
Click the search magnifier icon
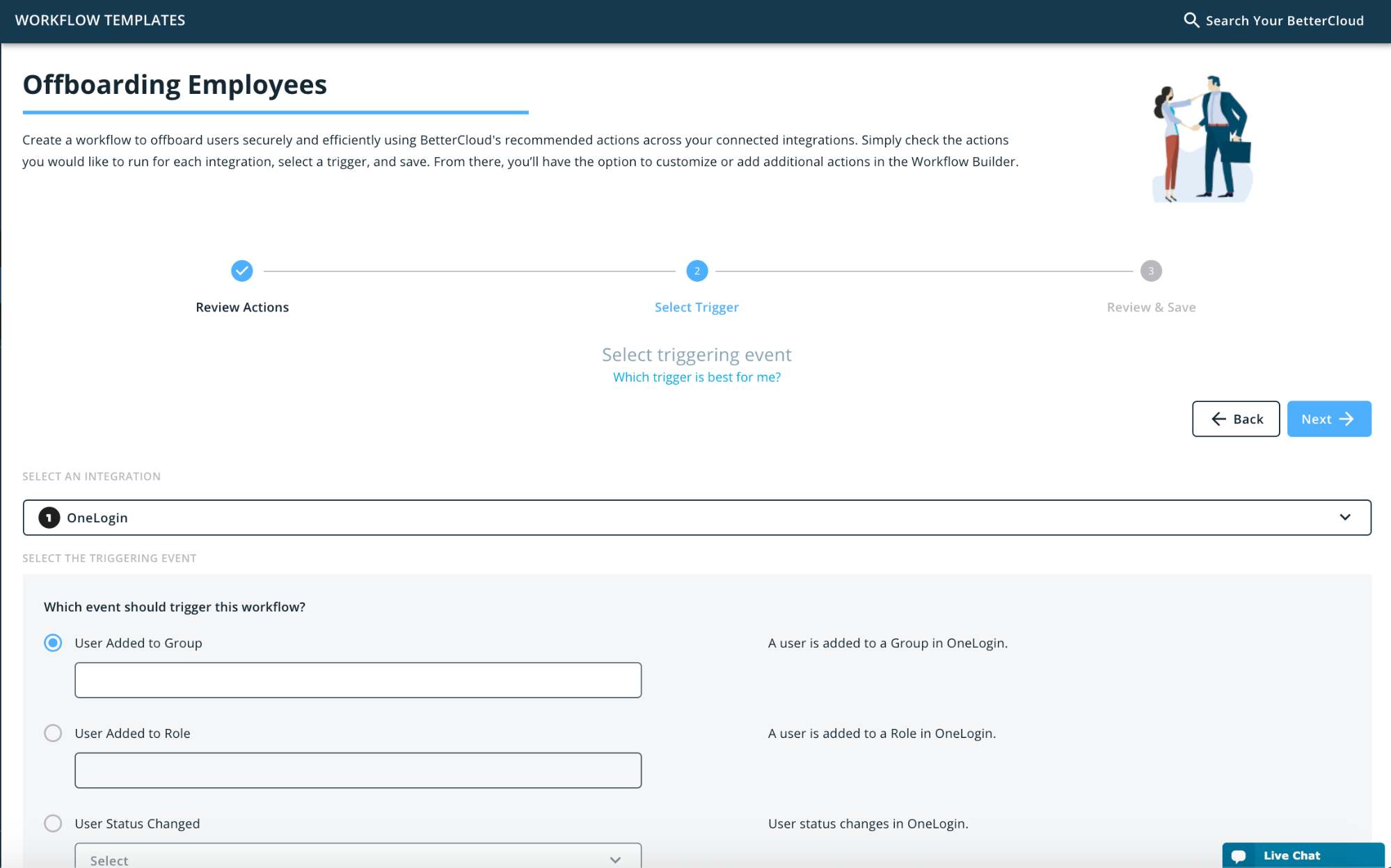1191,20
